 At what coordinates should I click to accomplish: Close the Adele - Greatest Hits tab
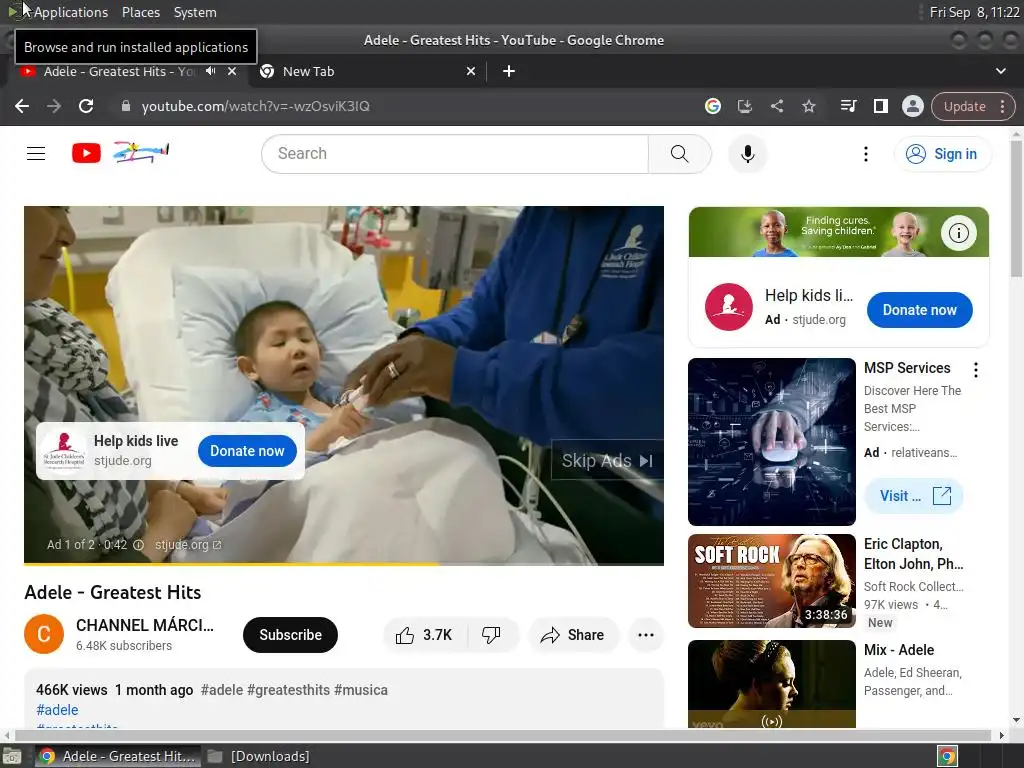[232, 71]
